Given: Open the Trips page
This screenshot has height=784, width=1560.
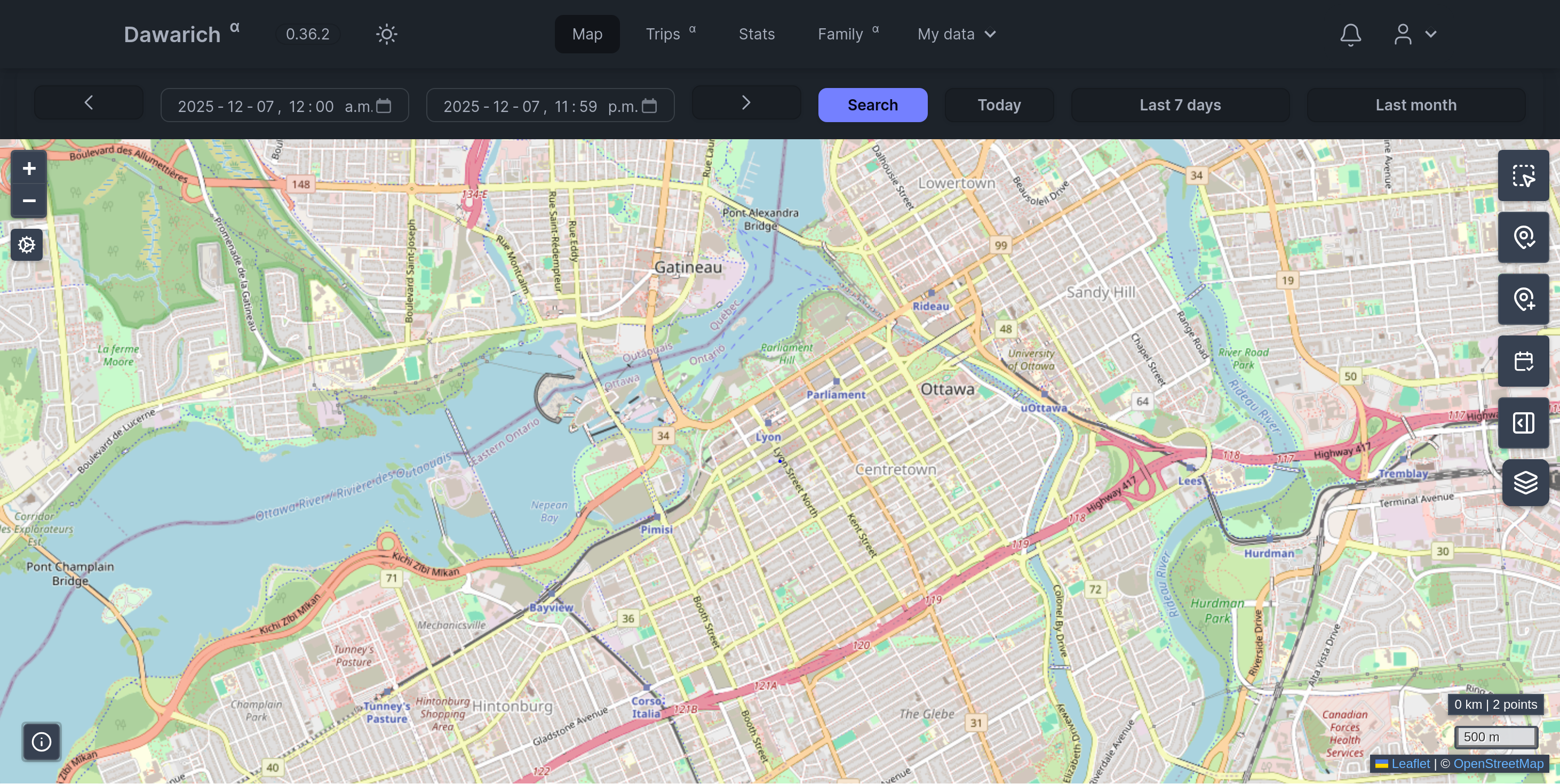Looking at the screenshot, I should pyautogui.click(x=663, y=34).
